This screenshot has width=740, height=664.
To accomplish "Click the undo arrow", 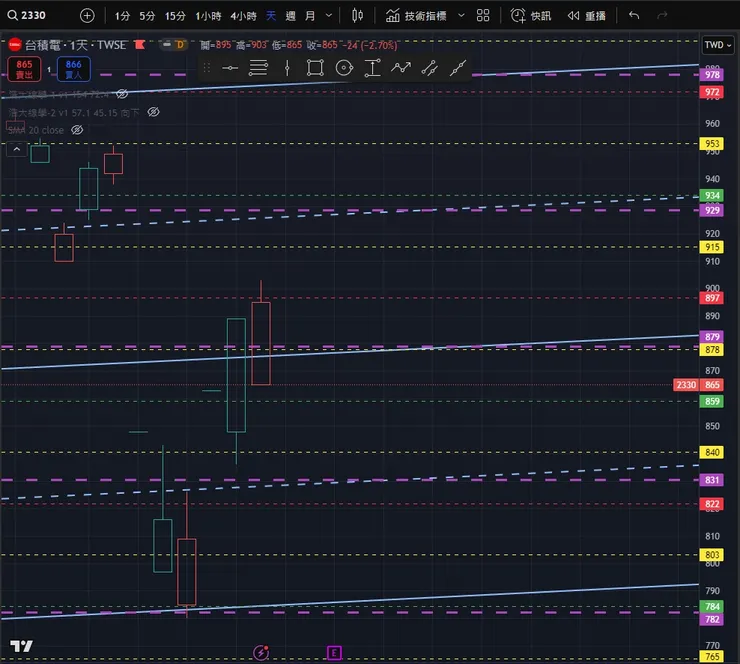I will (634, 16).
